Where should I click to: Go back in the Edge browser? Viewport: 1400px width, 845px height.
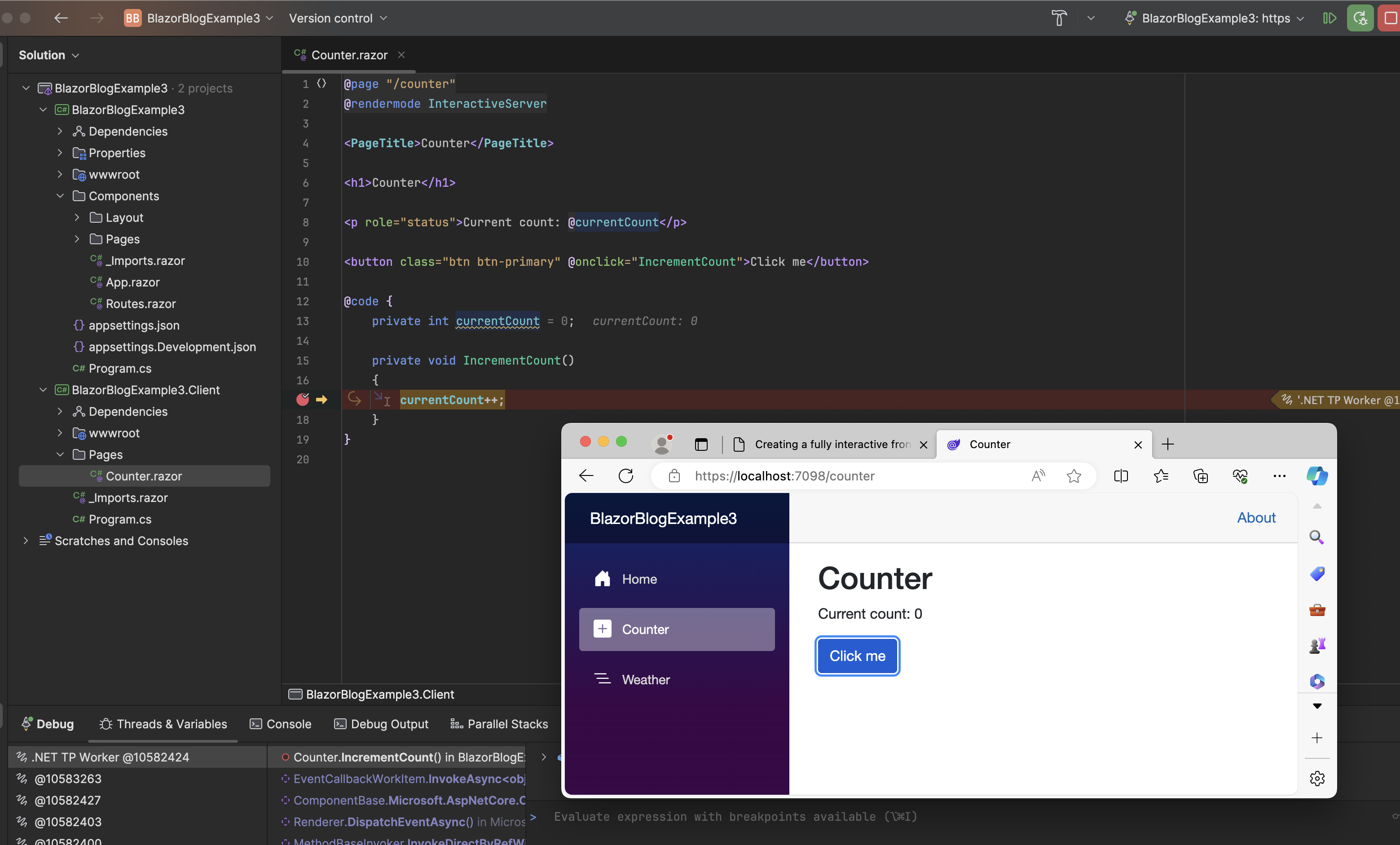586,475
